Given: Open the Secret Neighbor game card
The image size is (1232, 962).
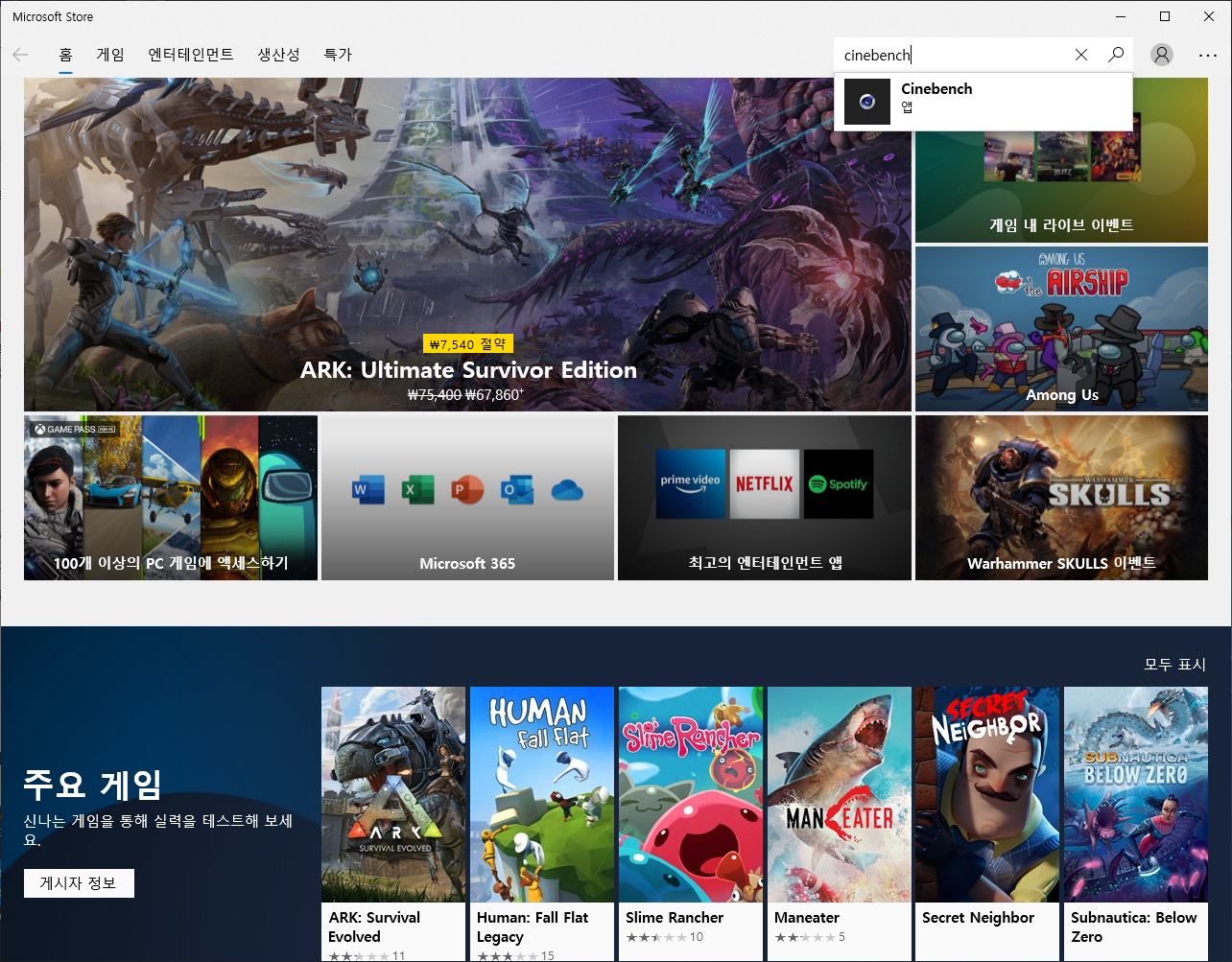Looking at the screenshot, I should pos(987,824).
